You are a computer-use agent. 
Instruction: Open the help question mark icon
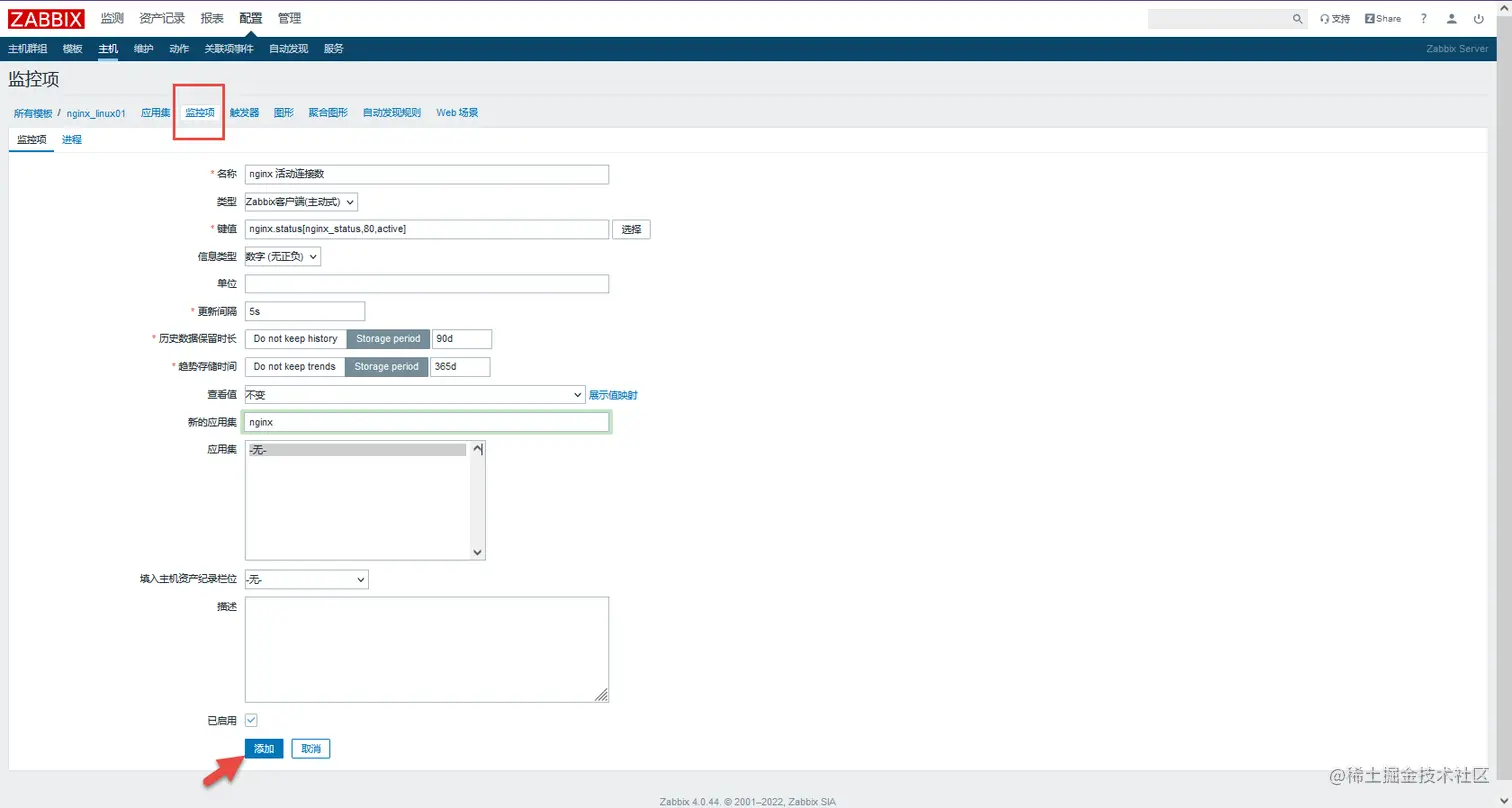[1423, 19]
